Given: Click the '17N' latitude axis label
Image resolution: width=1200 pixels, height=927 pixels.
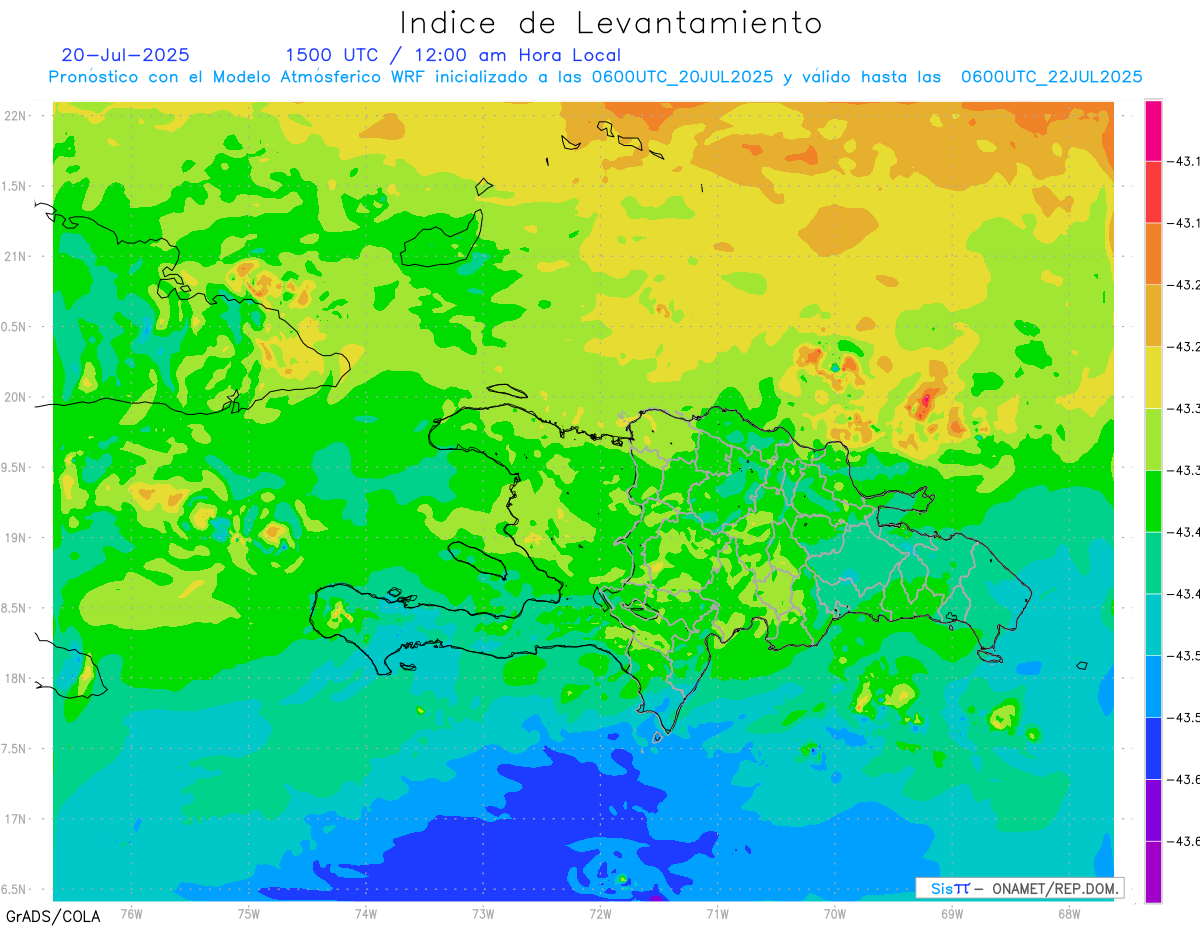Looking at the screenshot, I should (17, 820).
